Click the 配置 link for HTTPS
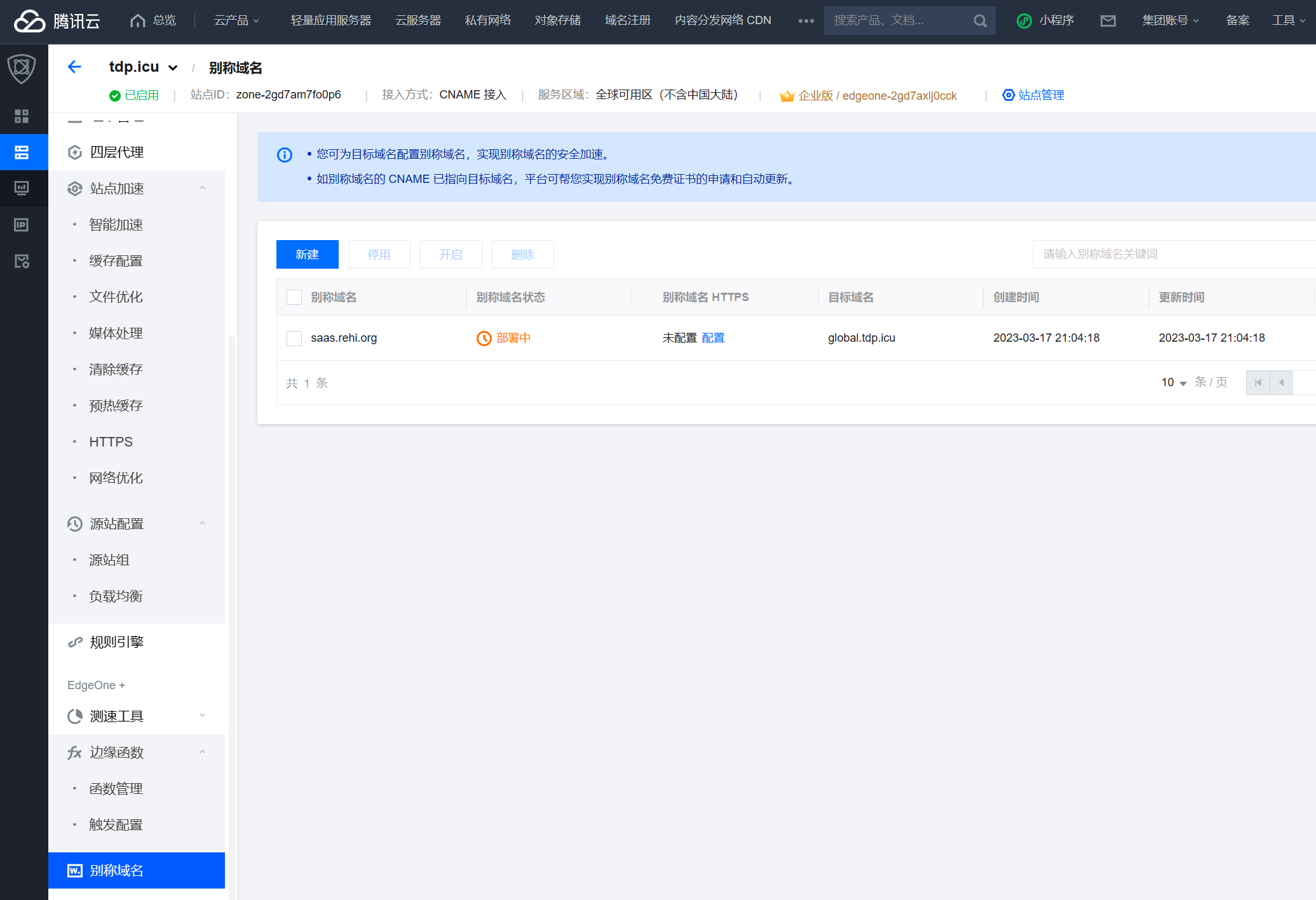Screen dimensions: 1316x900 pyautogui.click(x=713, y=338)
